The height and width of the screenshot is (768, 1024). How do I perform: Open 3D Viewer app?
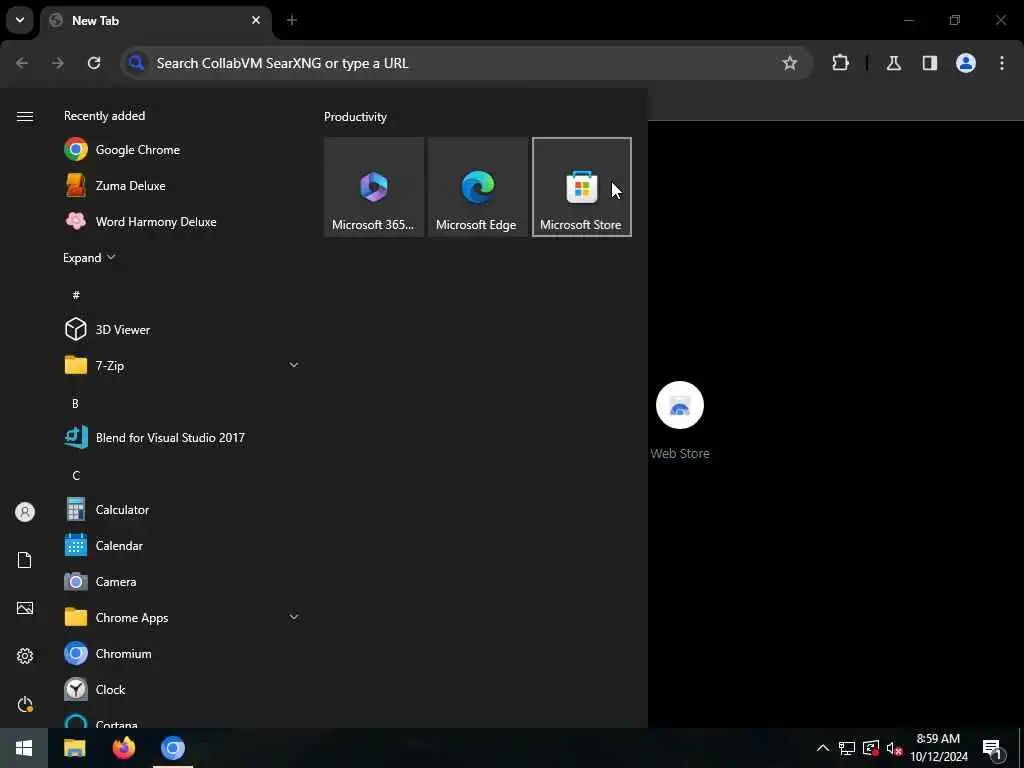183,329
